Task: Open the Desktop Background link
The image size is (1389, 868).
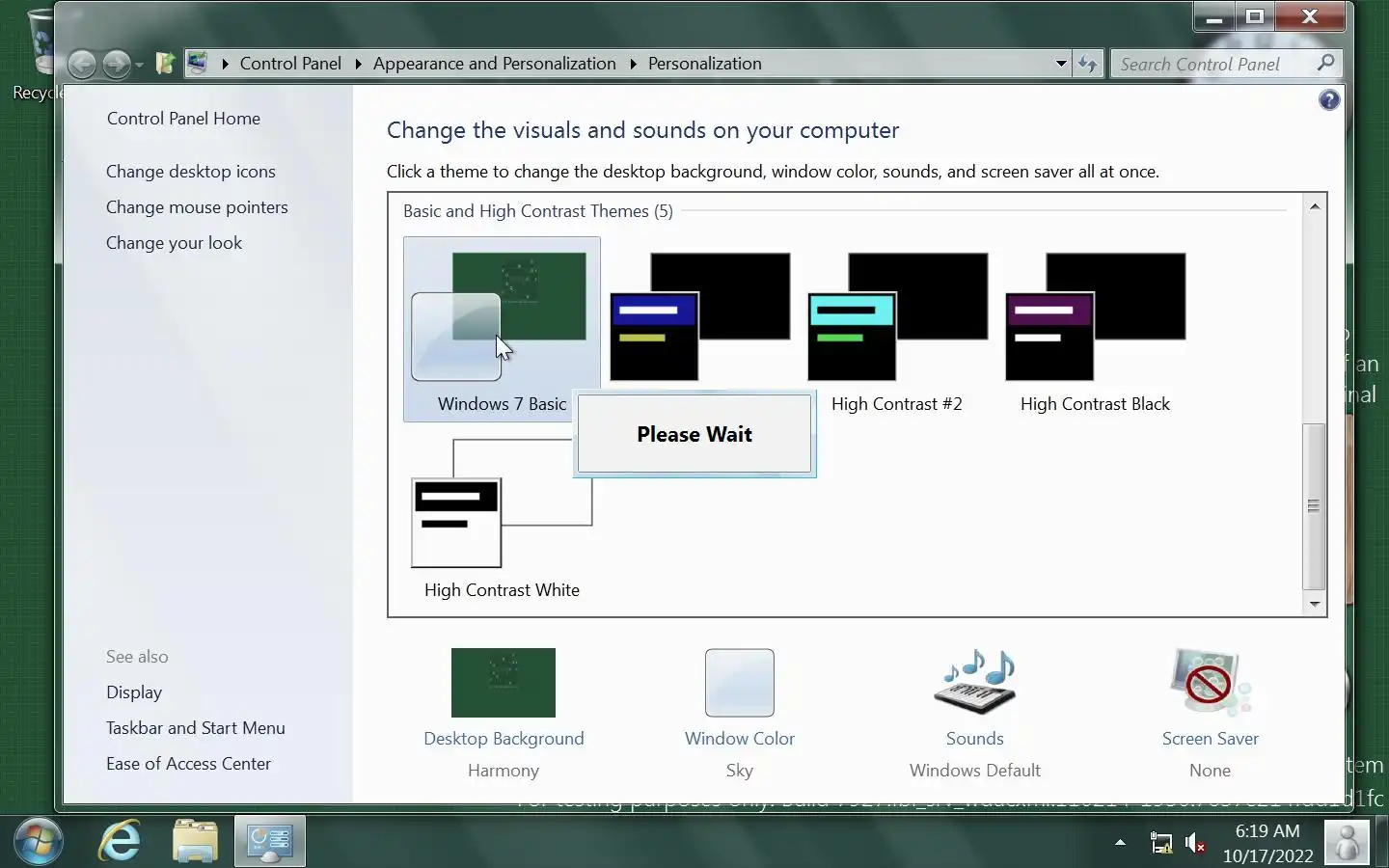Action: coord(504,739)
